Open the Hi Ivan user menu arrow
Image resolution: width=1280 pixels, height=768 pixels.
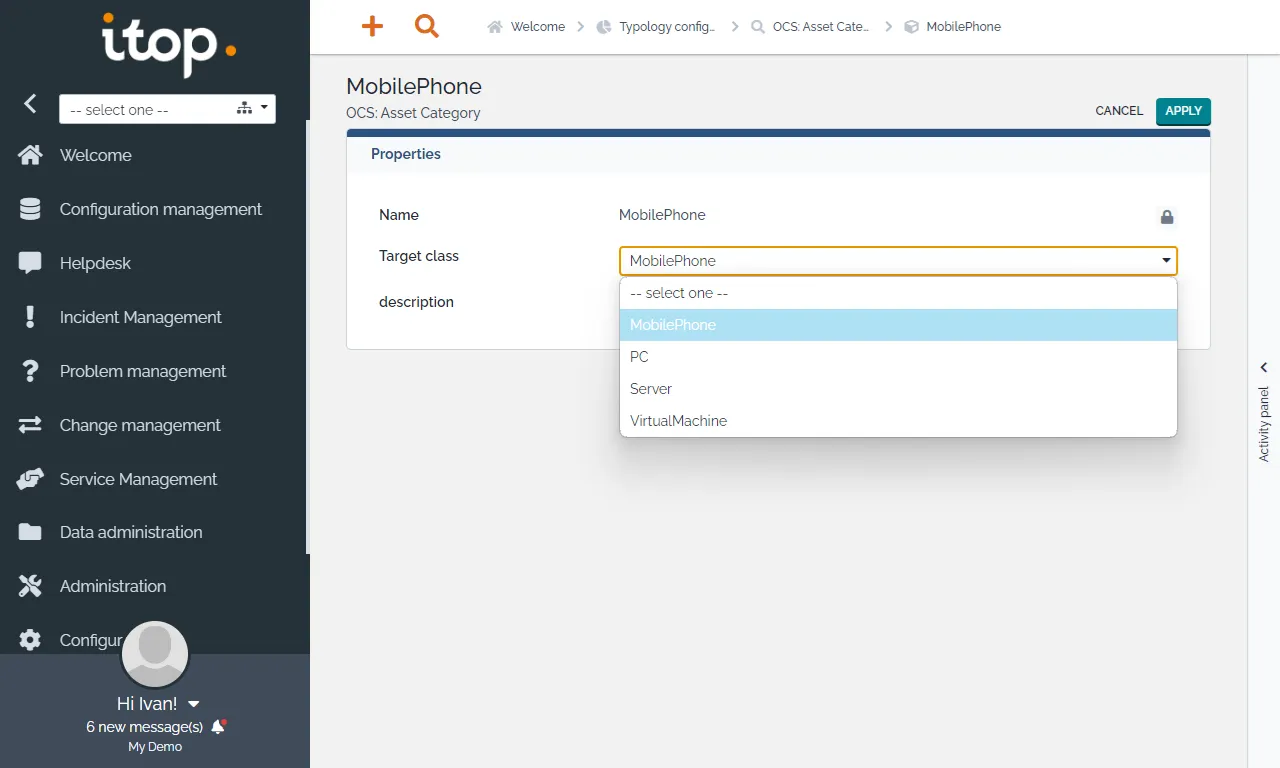click(194, 704)
